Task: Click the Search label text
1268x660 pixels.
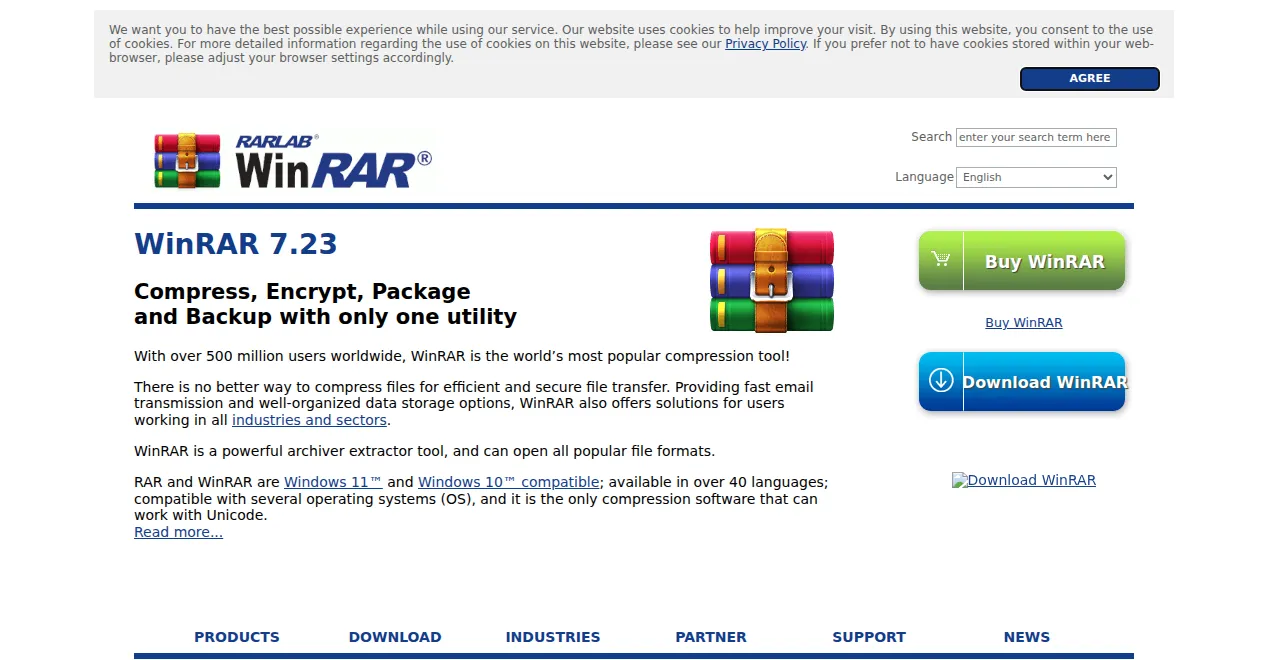Action: [x=931, y=137]
